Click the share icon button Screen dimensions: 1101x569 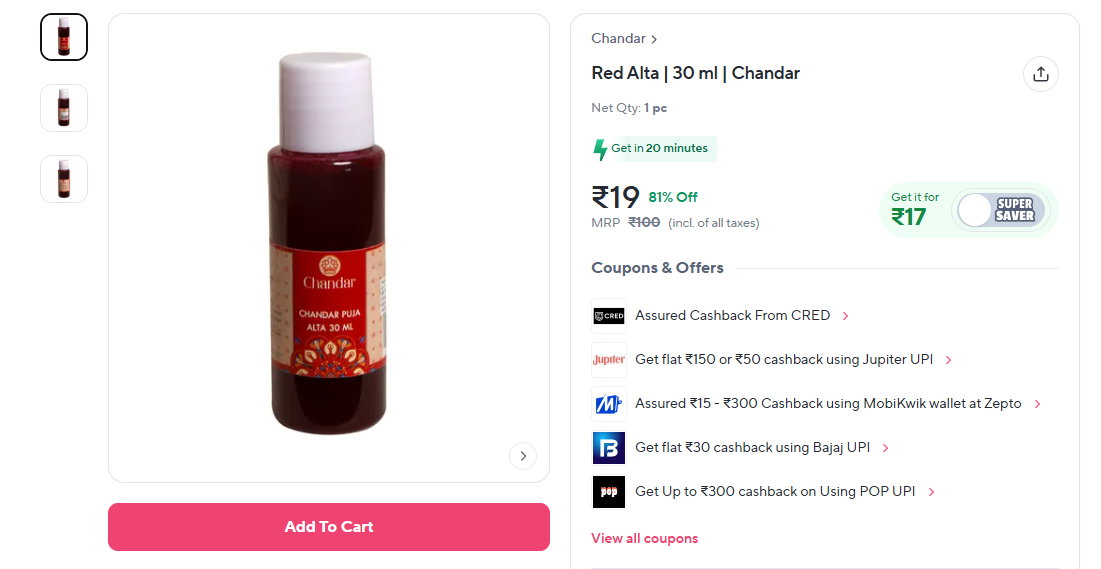point(1040,74)
